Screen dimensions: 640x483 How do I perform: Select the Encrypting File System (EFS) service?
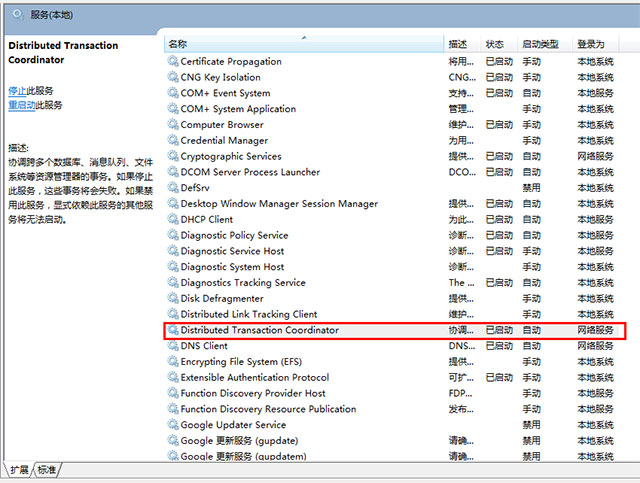240,362
